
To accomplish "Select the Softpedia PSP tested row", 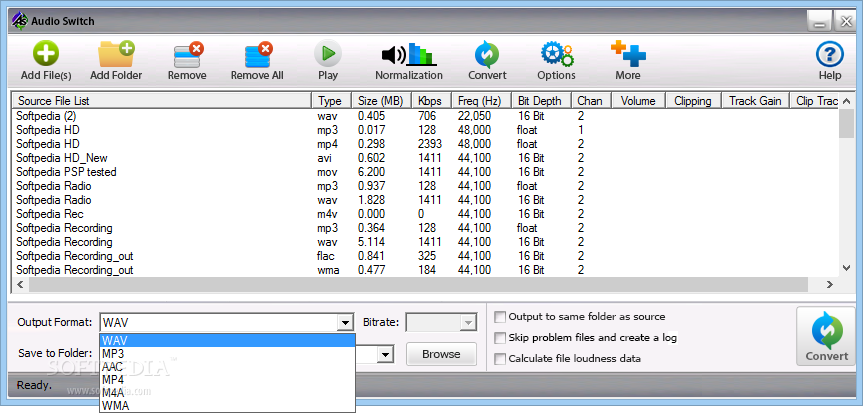I will click(x=425, y=172).
